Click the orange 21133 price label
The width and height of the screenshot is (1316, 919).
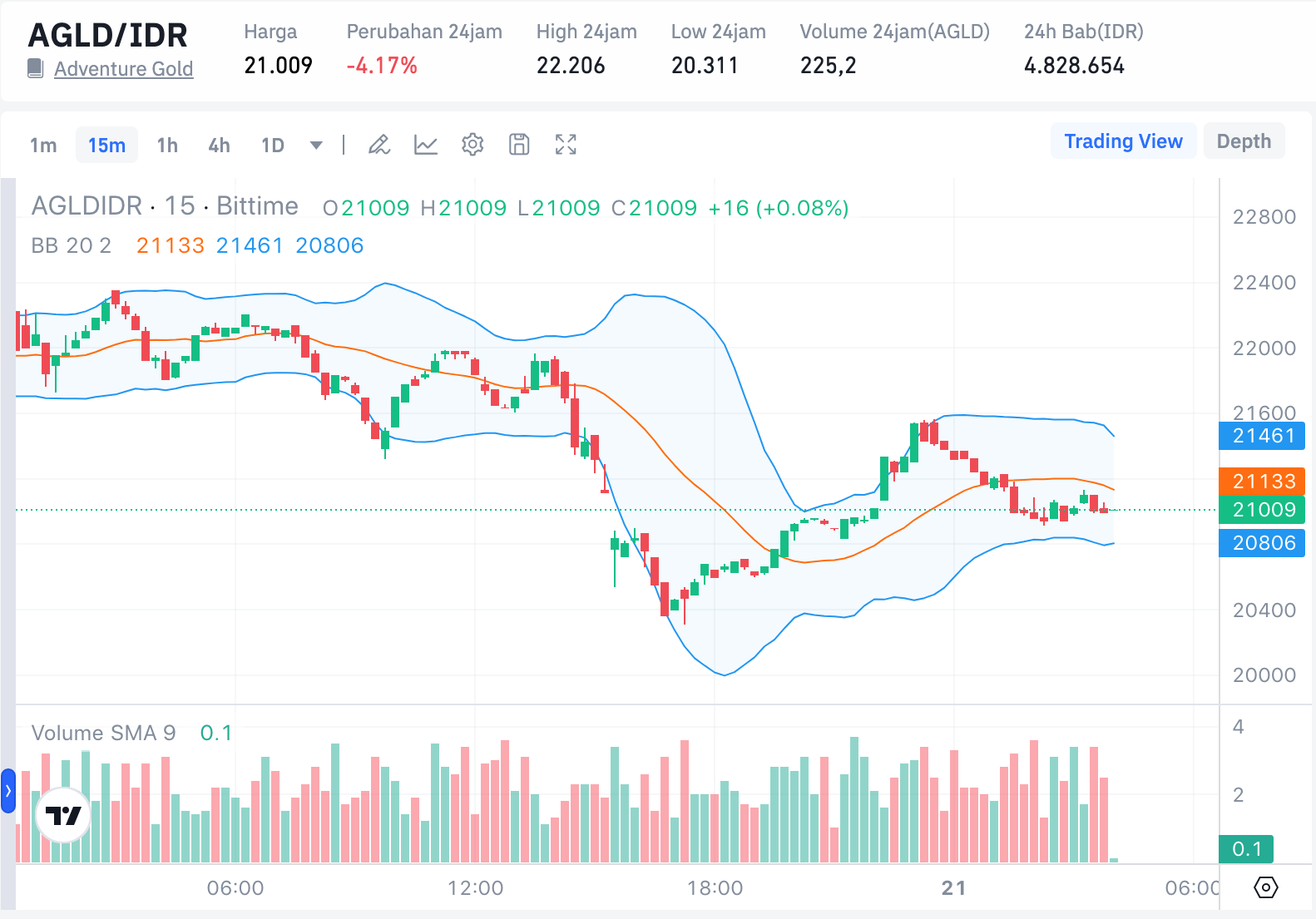(1262, 481)
